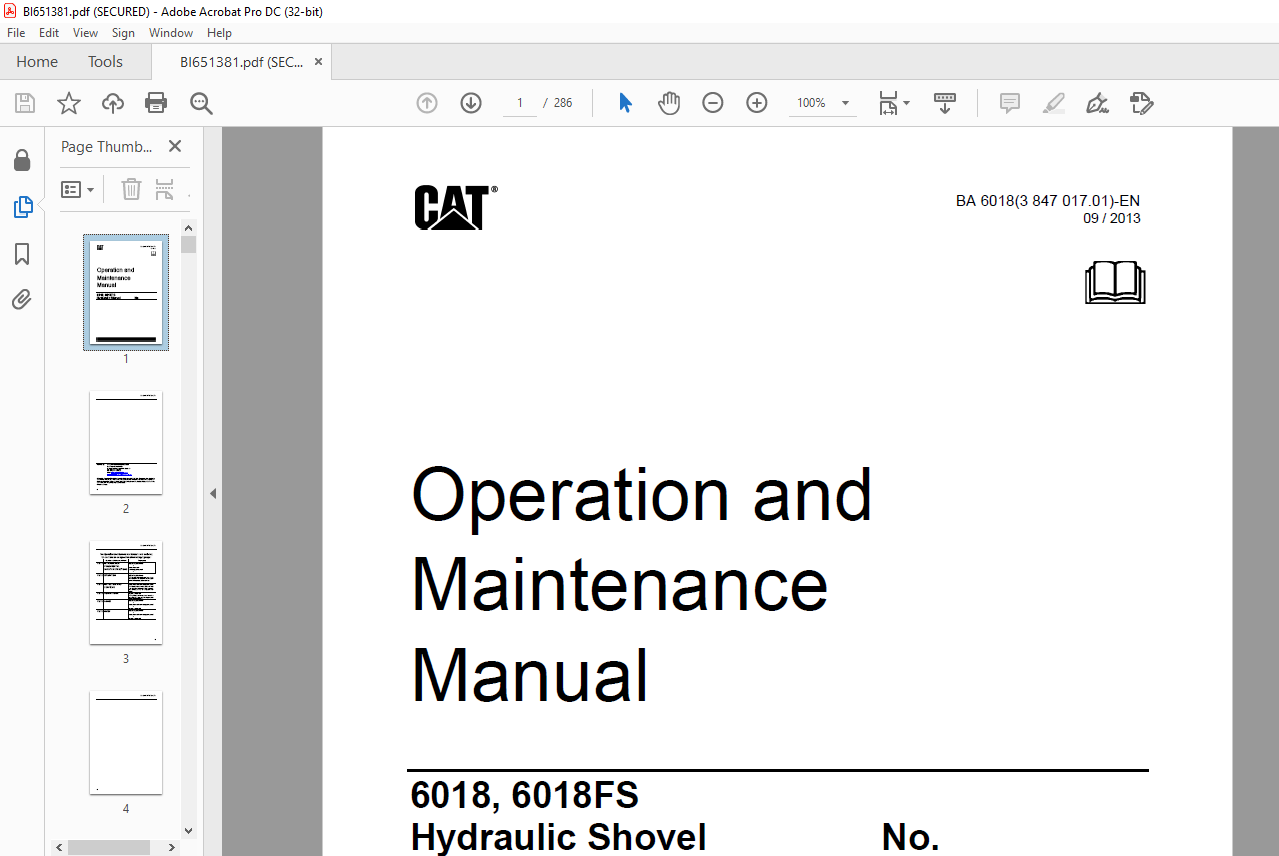Open the File menu
Screen dimensions: 1279x856
tap(16, 33)
